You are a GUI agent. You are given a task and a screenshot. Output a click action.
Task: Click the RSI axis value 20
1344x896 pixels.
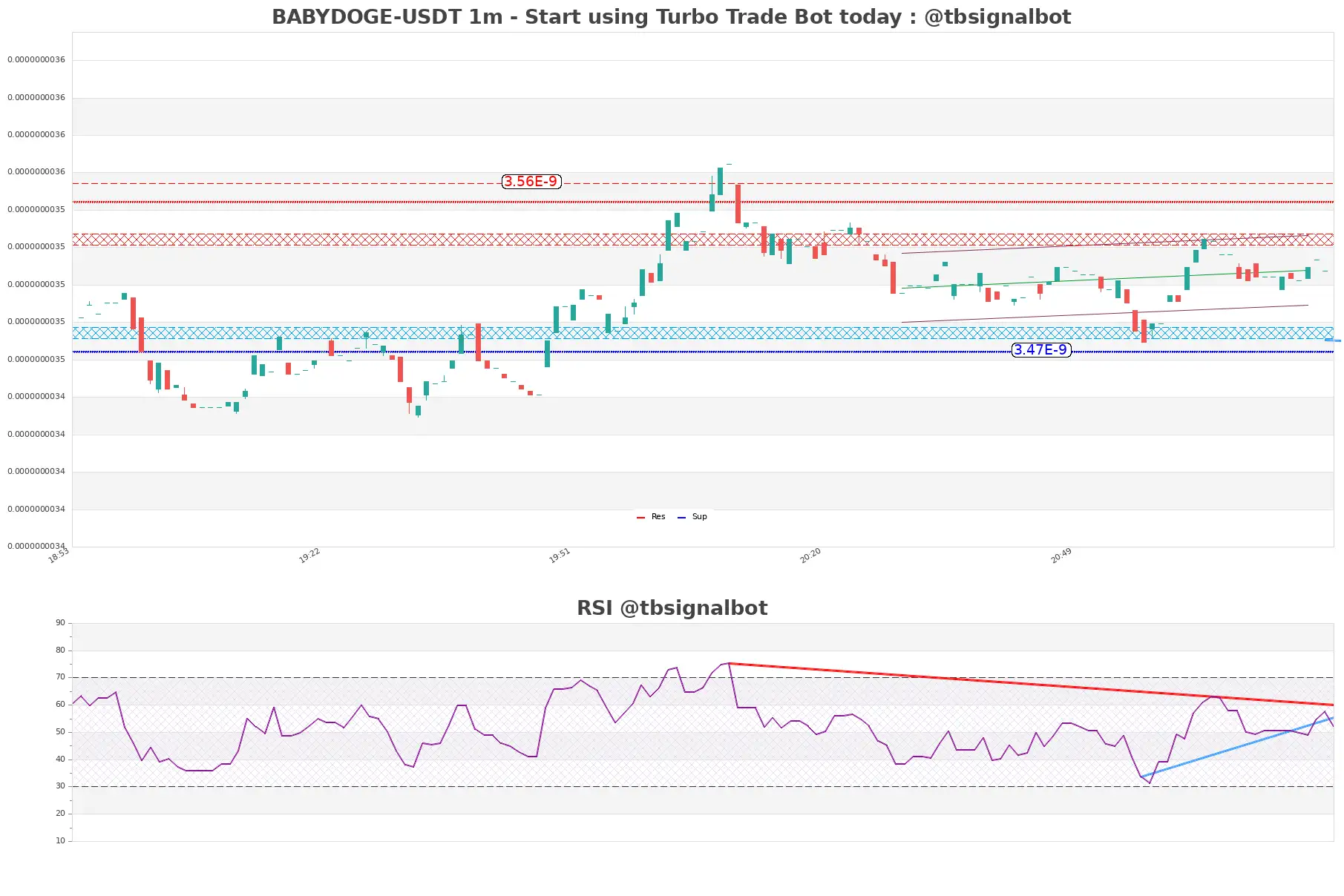[x=60, y=814]
